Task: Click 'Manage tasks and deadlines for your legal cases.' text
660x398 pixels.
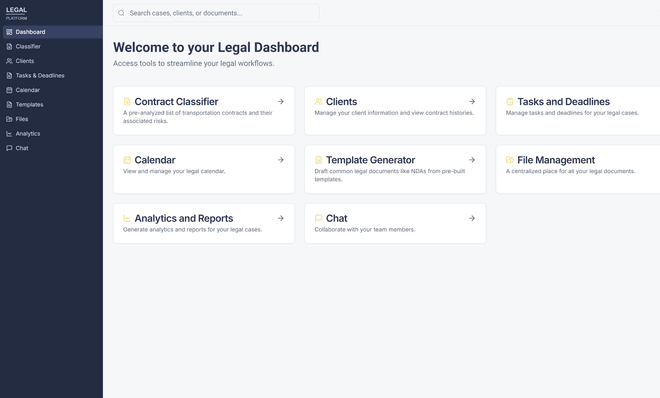Action: (572, 113)
